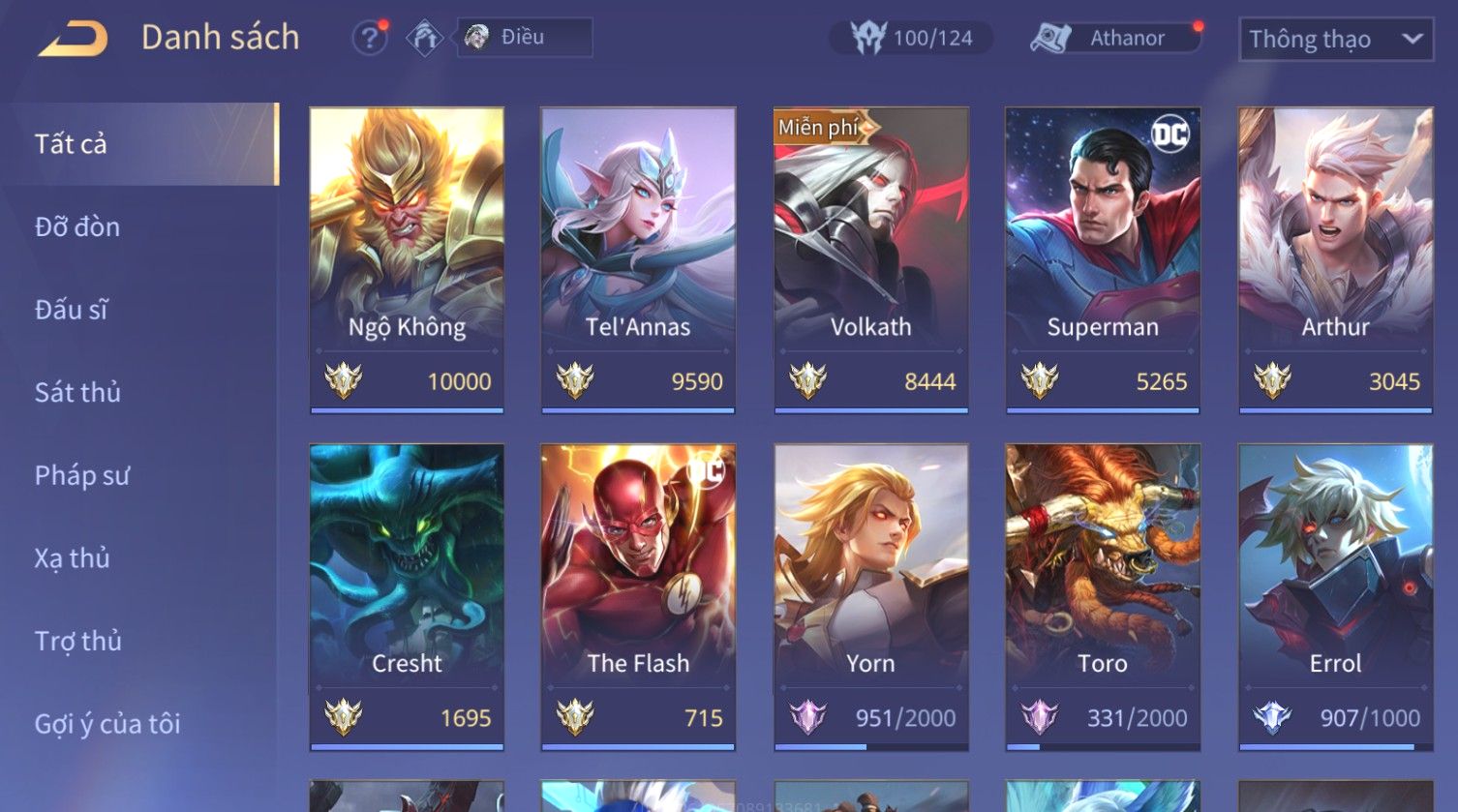Click the dropdown chevron beside Thông thạo
This screenshot has width=1458, height=812.
tap(1412, 39)
